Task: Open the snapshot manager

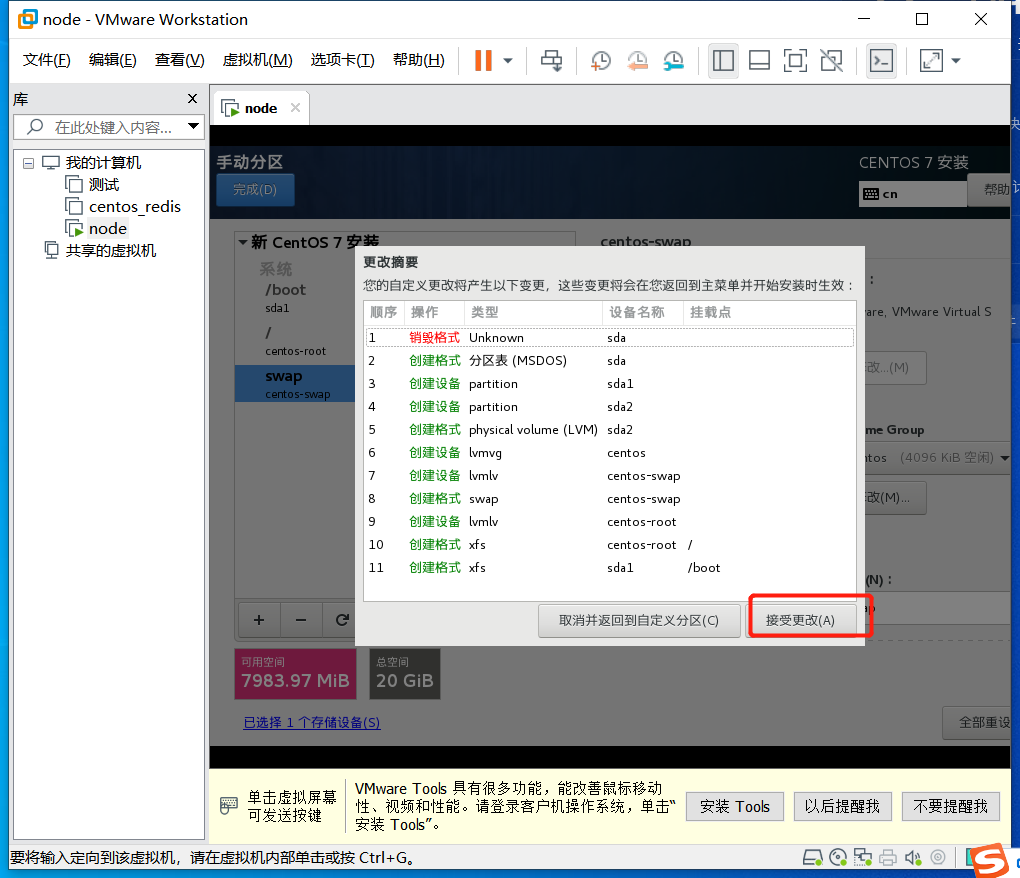Action: pyautogui.click(x=673, y=61)
